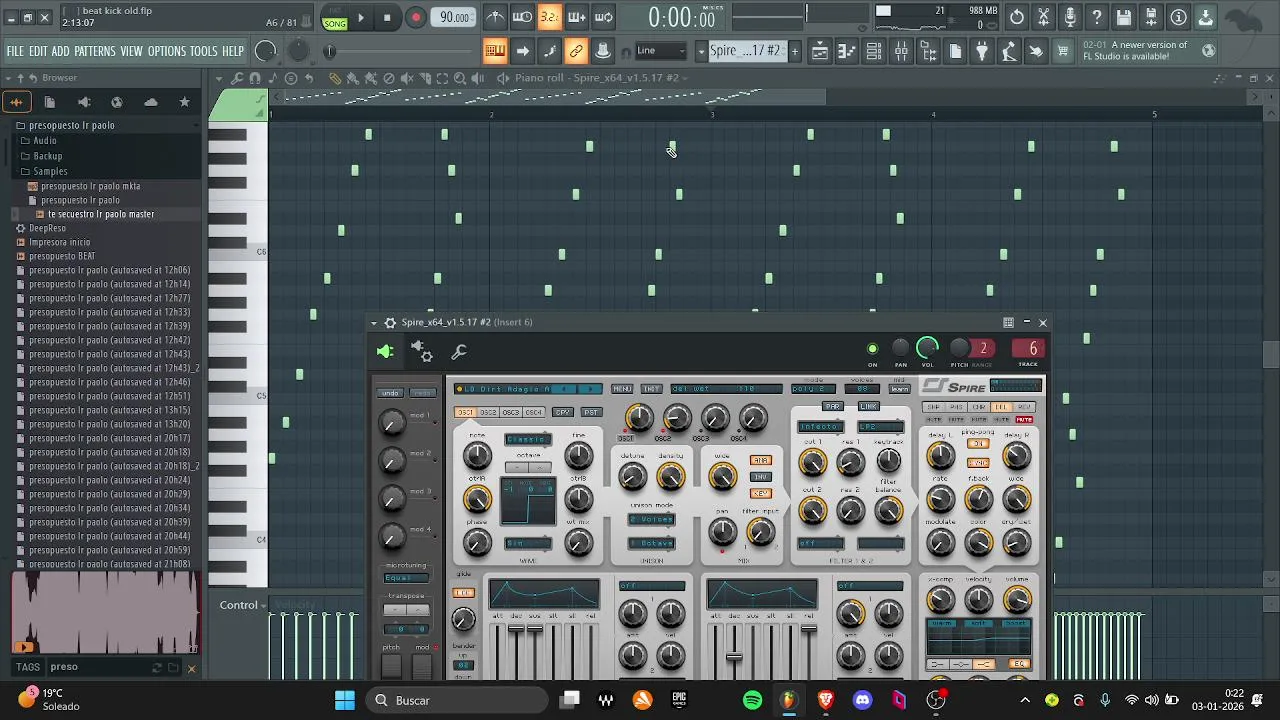Collapse the Samples folder in browser
This screenshot has height=720, width=1280.
pyautogui.click(x=50, y=171)
